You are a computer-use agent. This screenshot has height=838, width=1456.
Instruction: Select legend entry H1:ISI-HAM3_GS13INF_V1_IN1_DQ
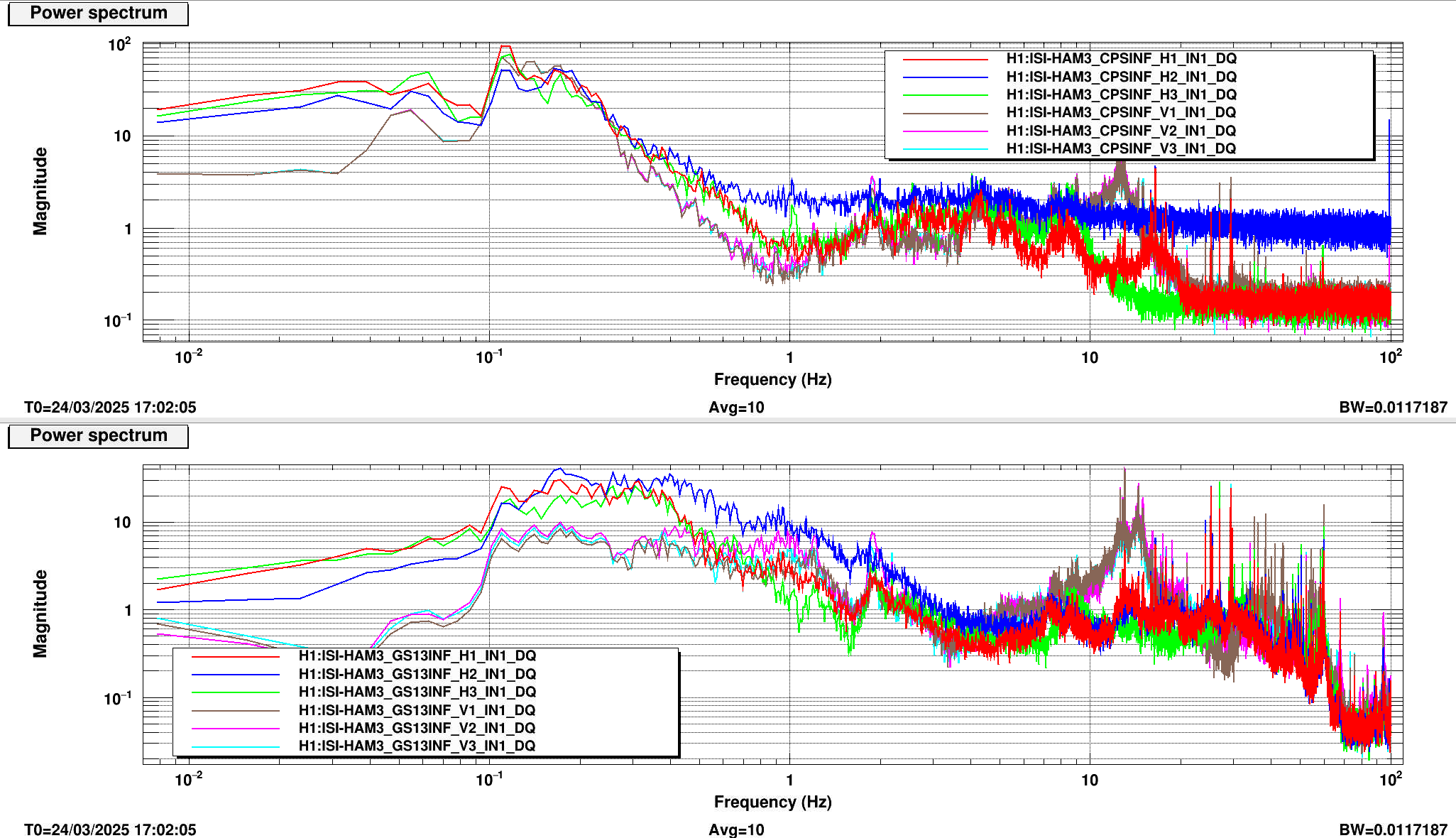(417, 710)
